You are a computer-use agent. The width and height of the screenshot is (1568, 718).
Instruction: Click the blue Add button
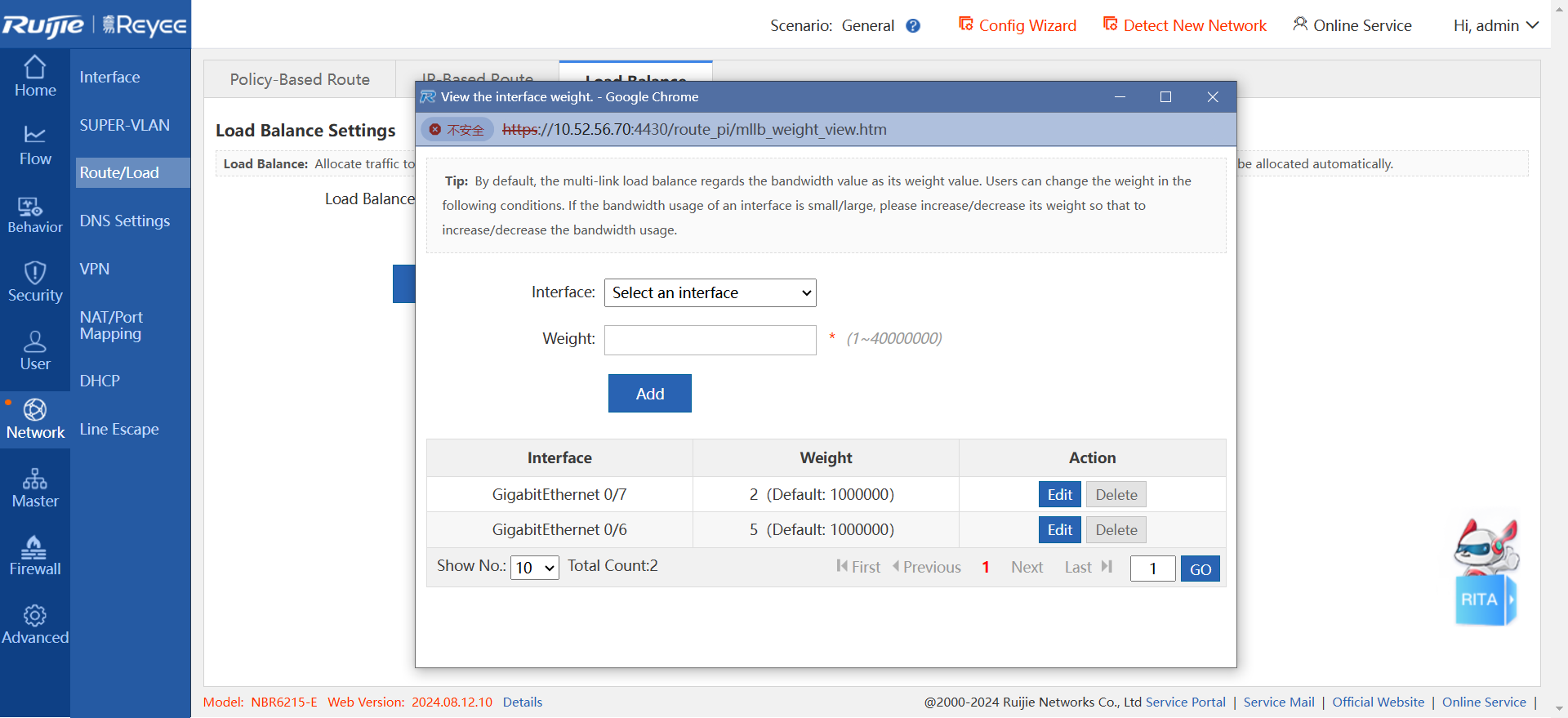649,394
